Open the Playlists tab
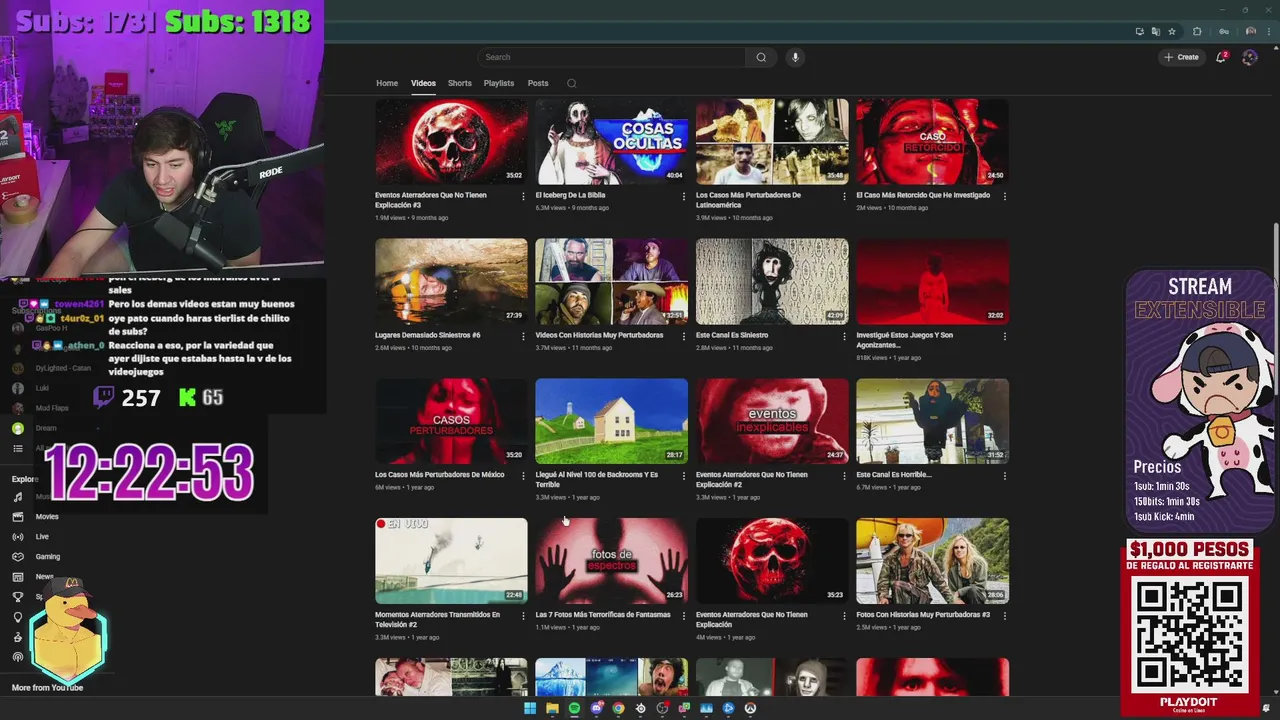The height and width of the screenshot is (720, 1280). tap(499, 83)
